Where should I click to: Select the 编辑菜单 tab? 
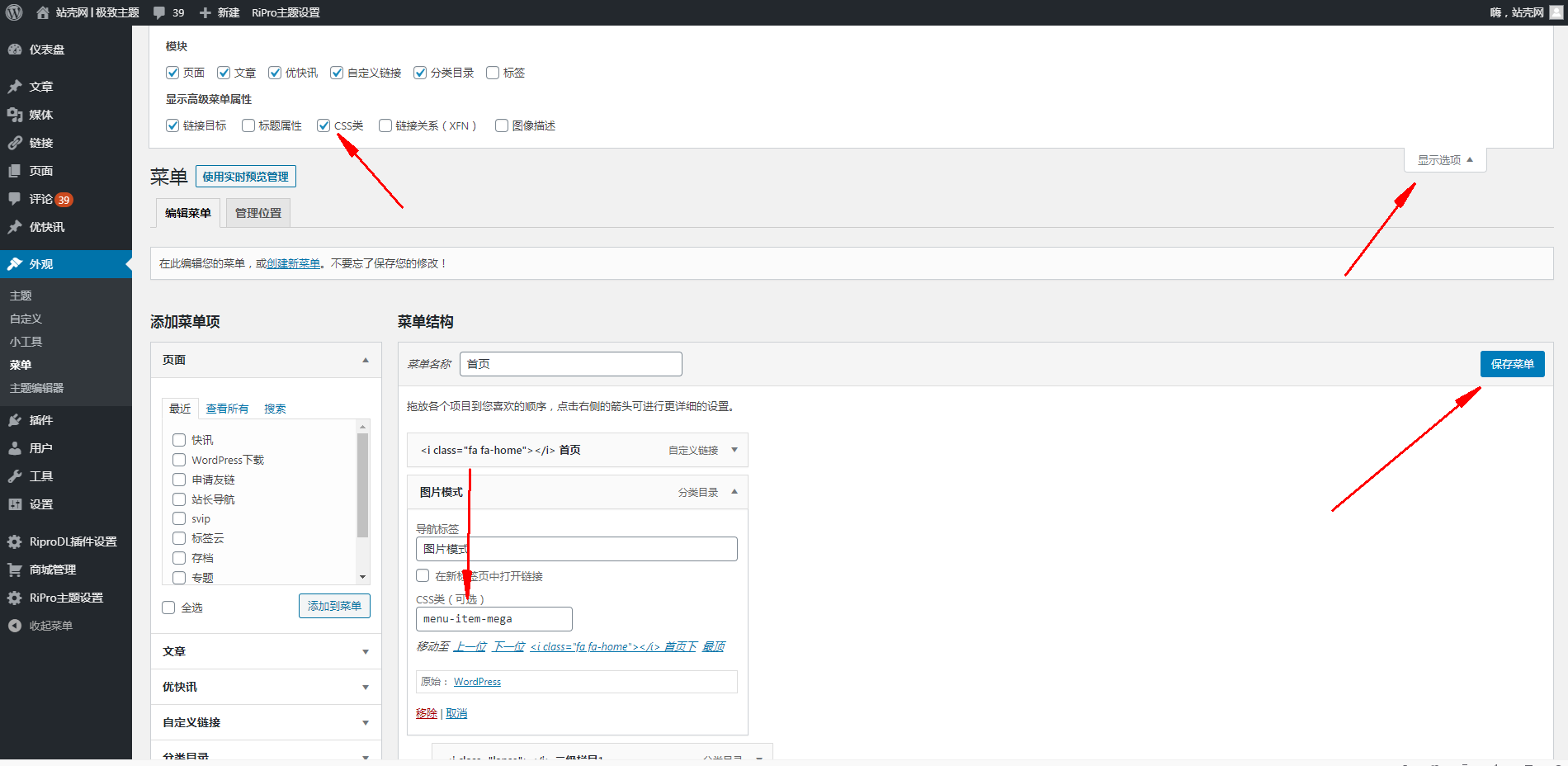[x=188, y=213]
